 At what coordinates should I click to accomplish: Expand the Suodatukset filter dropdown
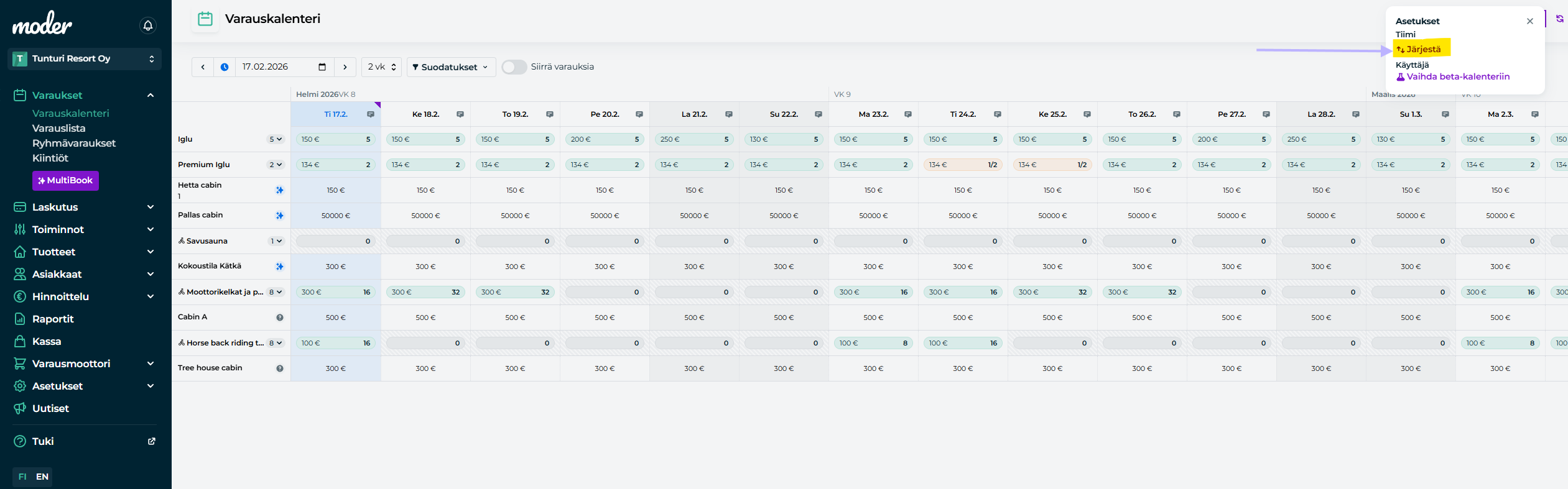tap(450, 67)
